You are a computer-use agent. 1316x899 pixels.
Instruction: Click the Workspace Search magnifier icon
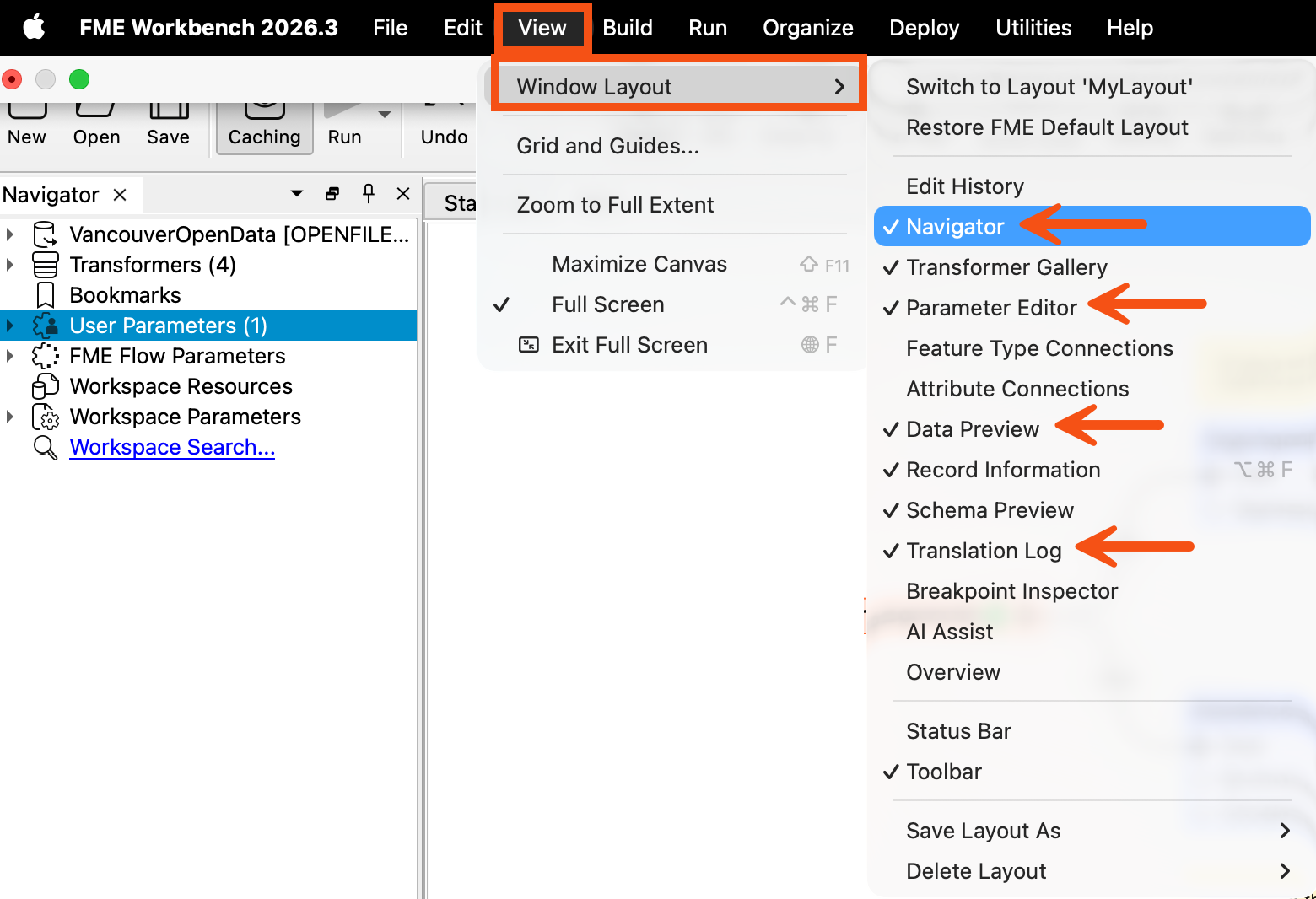pyautogui.click(x=45, y=448)
